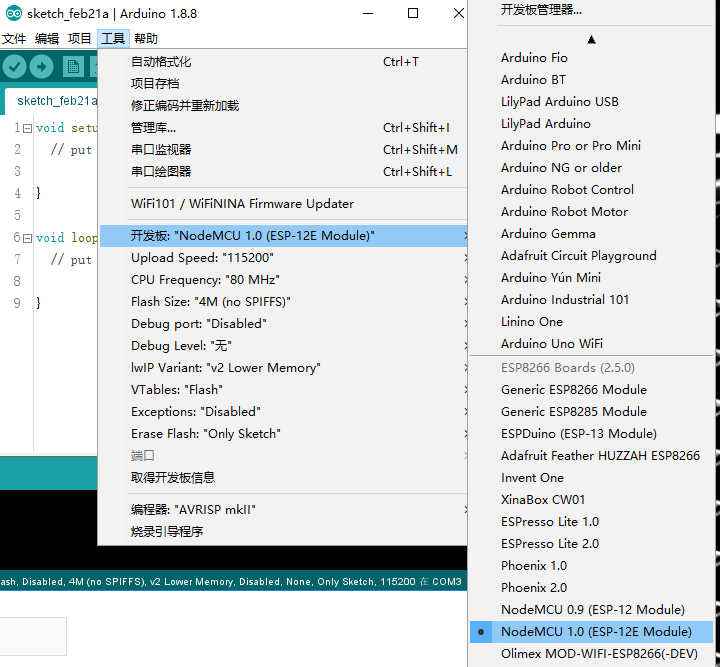Select Adafruit Circuit Playground board
Image resolution: width=720 pixels, height=667 pixels.
[591, 256]
